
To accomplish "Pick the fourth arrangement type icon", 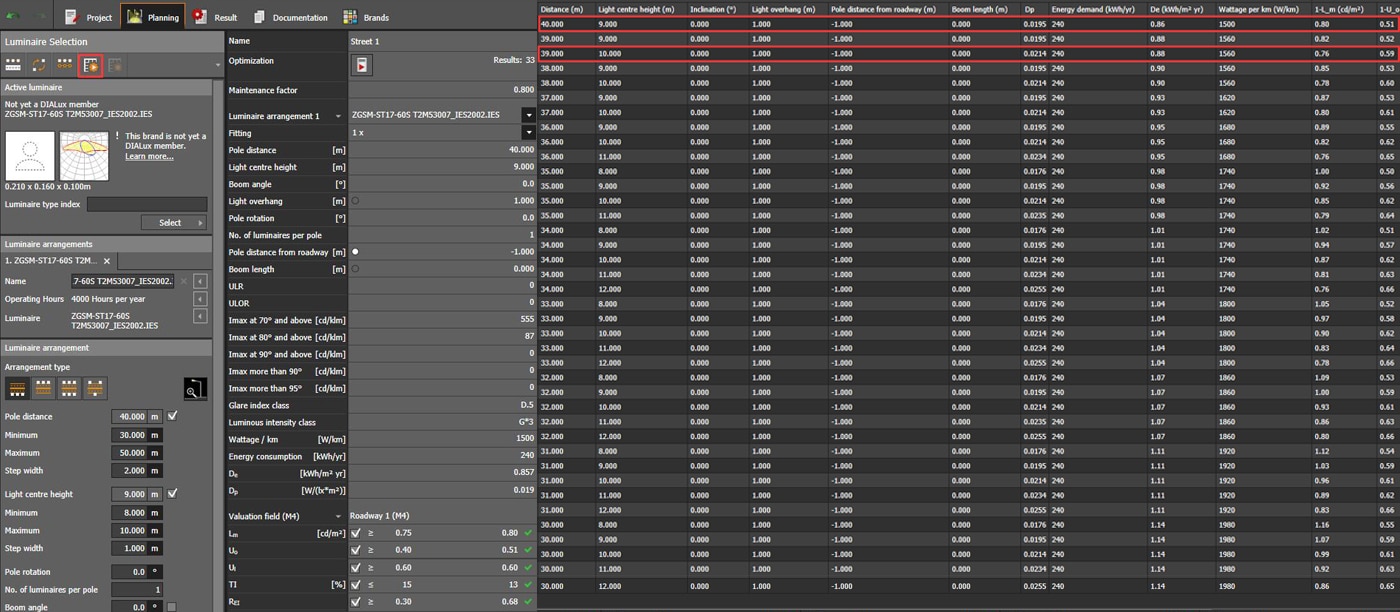I will pyautogui.click(x=95, y=388).
